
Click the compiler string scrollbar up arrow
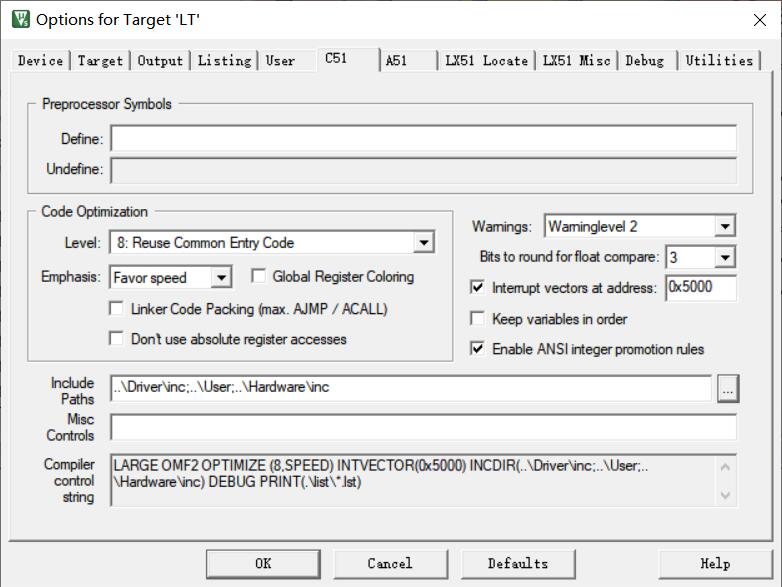click(726, 467)
